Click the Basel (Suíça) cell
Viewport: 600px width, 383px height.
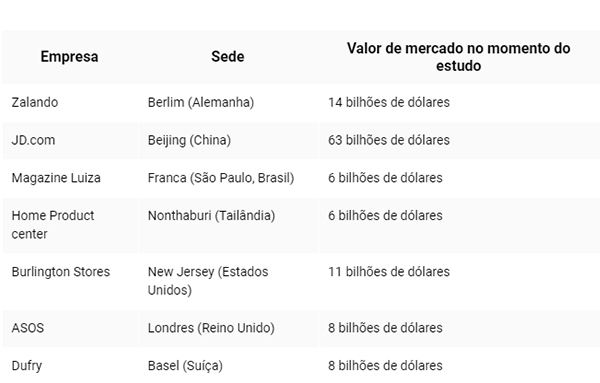[x=228, y=365]
